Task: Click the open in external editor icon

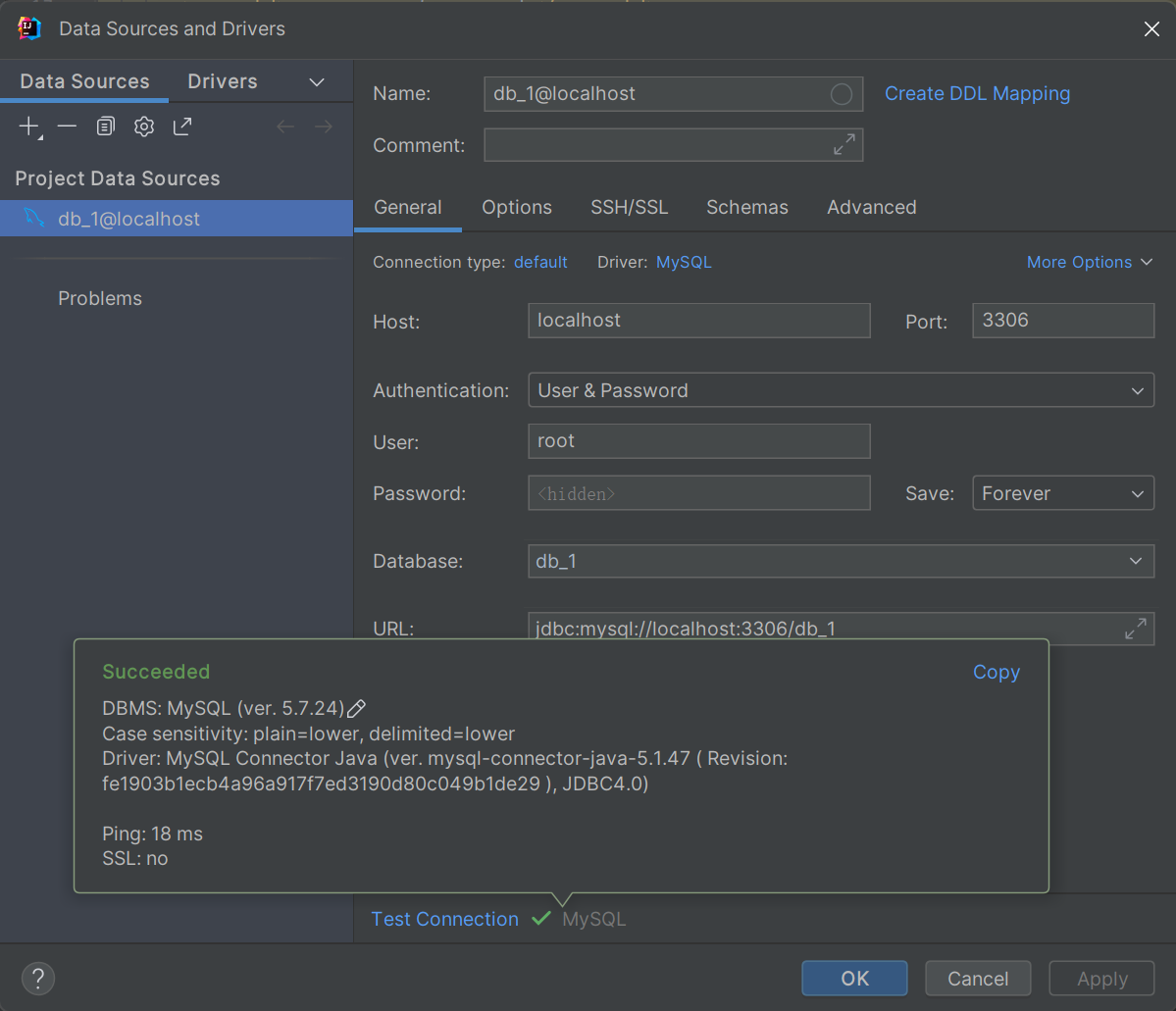Action: click(181, 126)
